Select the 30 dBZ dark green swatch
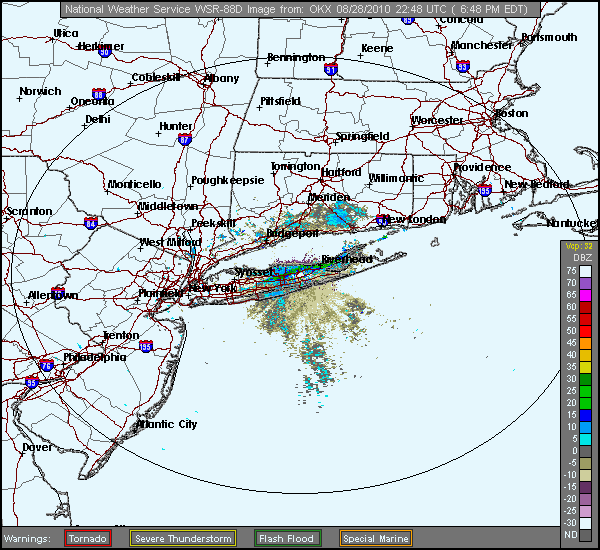The width and height of the screenshot is (600, 550). click(585, 379)
